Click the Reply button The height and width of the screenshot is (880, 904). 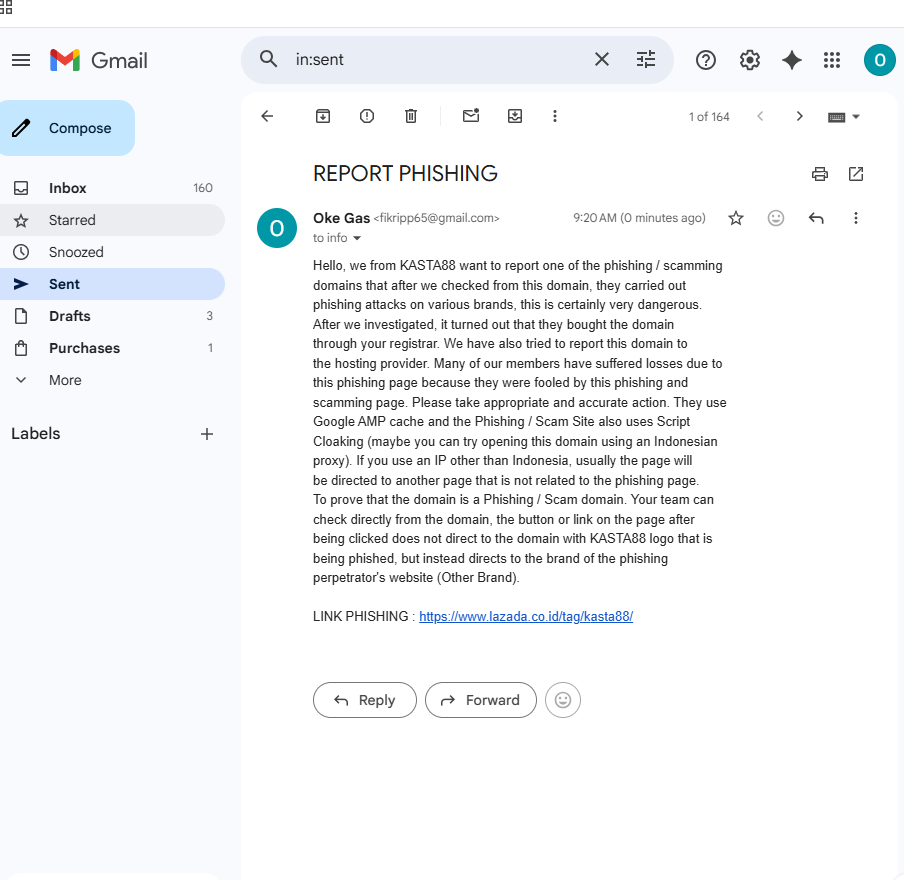[364, 700]
